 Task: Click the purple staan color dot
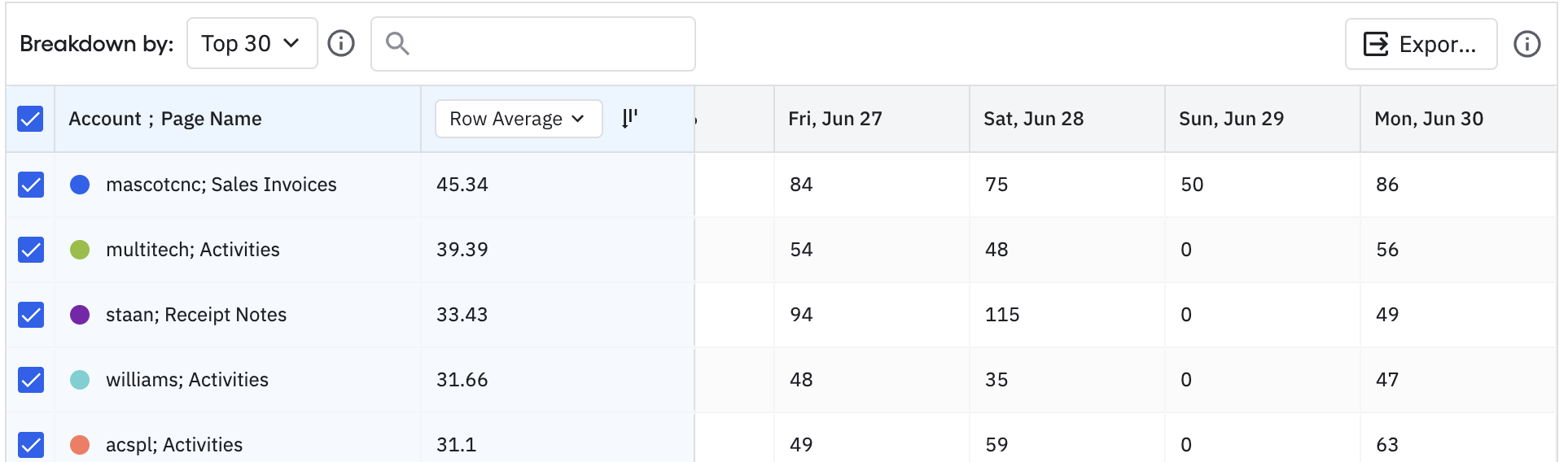click(x=80, y=315)
